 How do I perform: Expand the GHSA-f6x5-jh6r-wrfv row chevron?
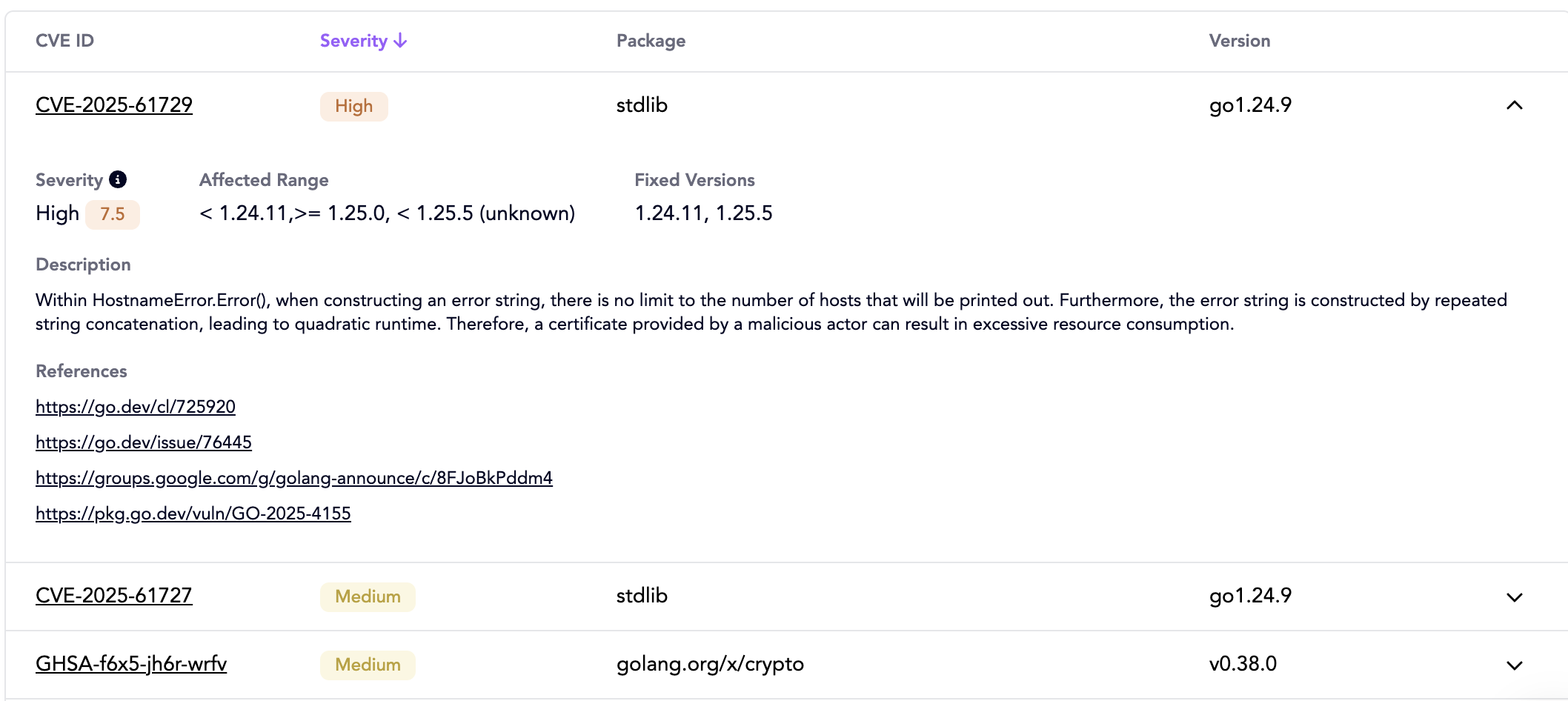[1514, 665]
